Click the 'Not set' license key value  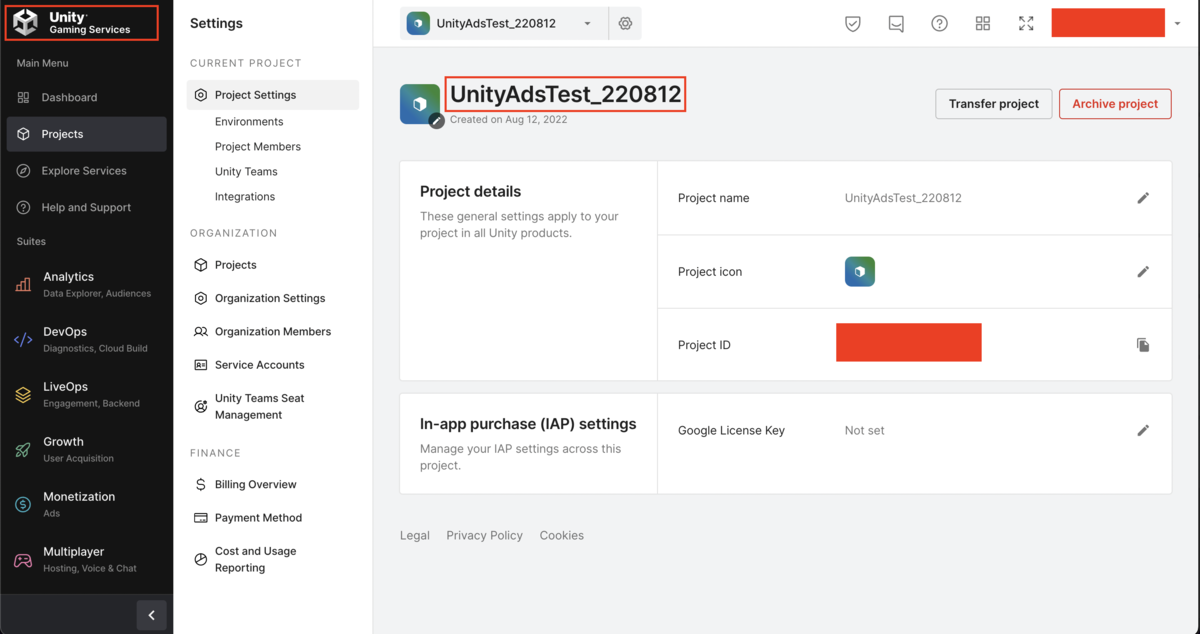865,431
